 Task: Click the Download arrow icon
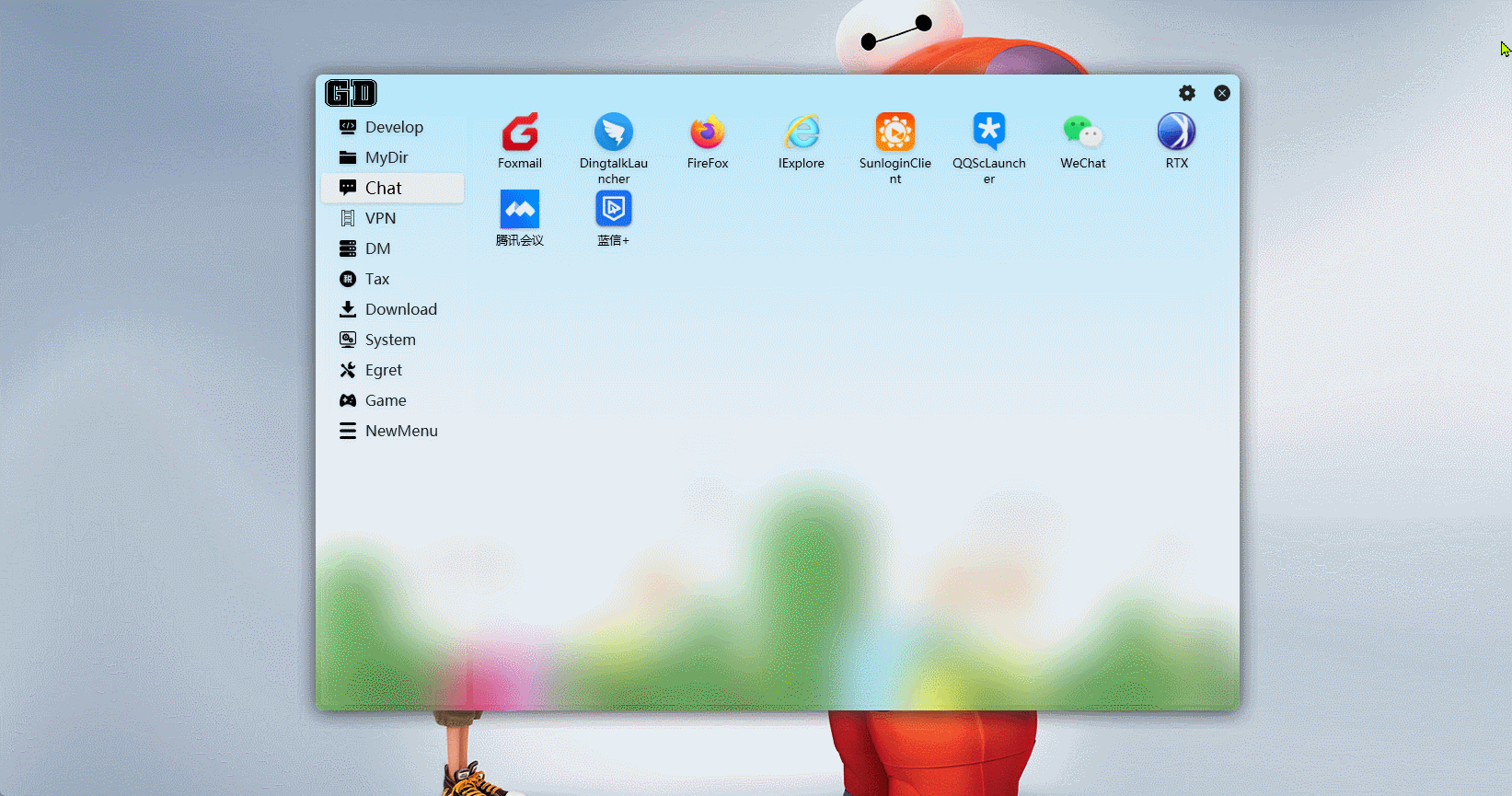[348, 309]
